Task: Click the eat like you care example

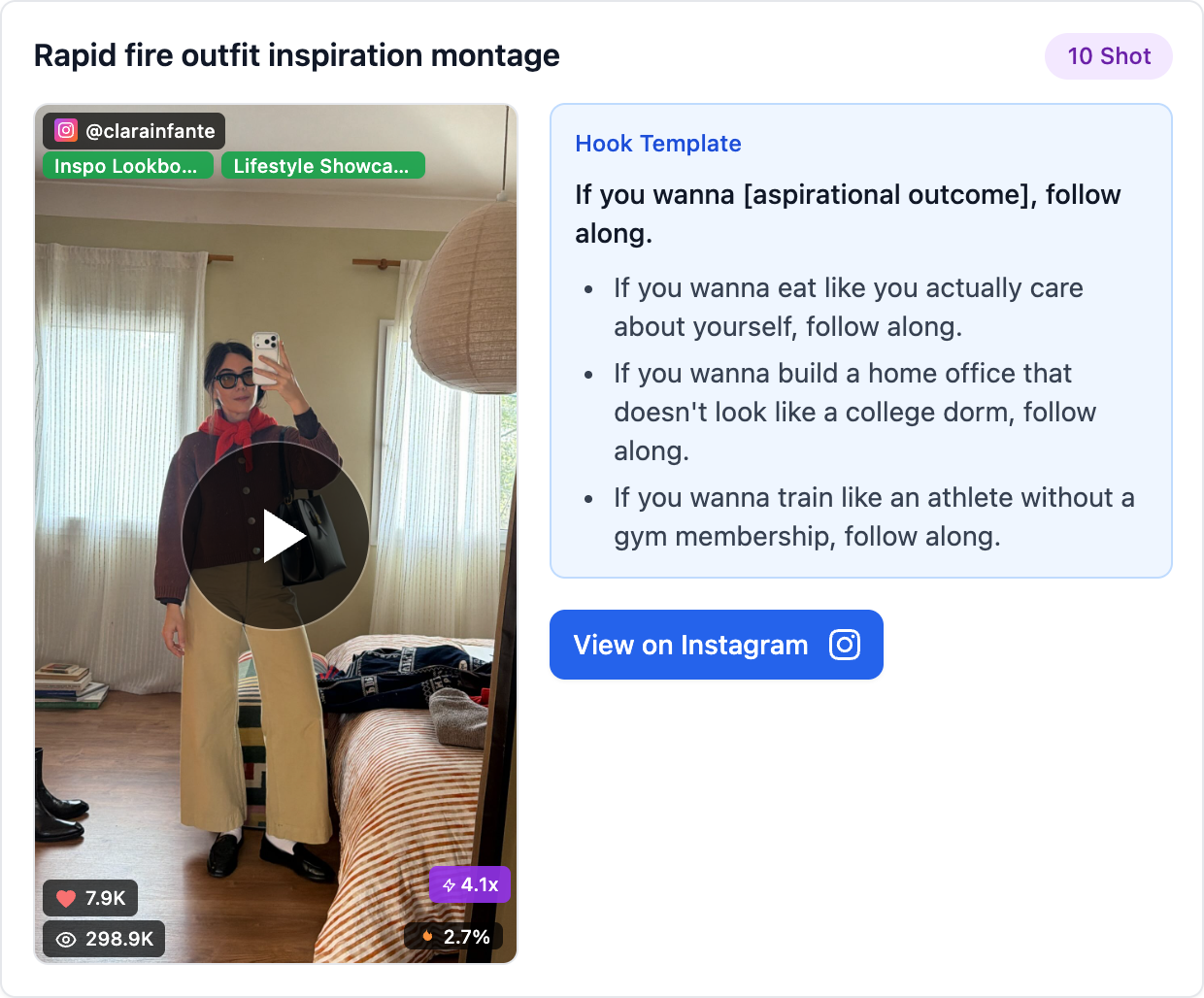Action: coord(849,307)
